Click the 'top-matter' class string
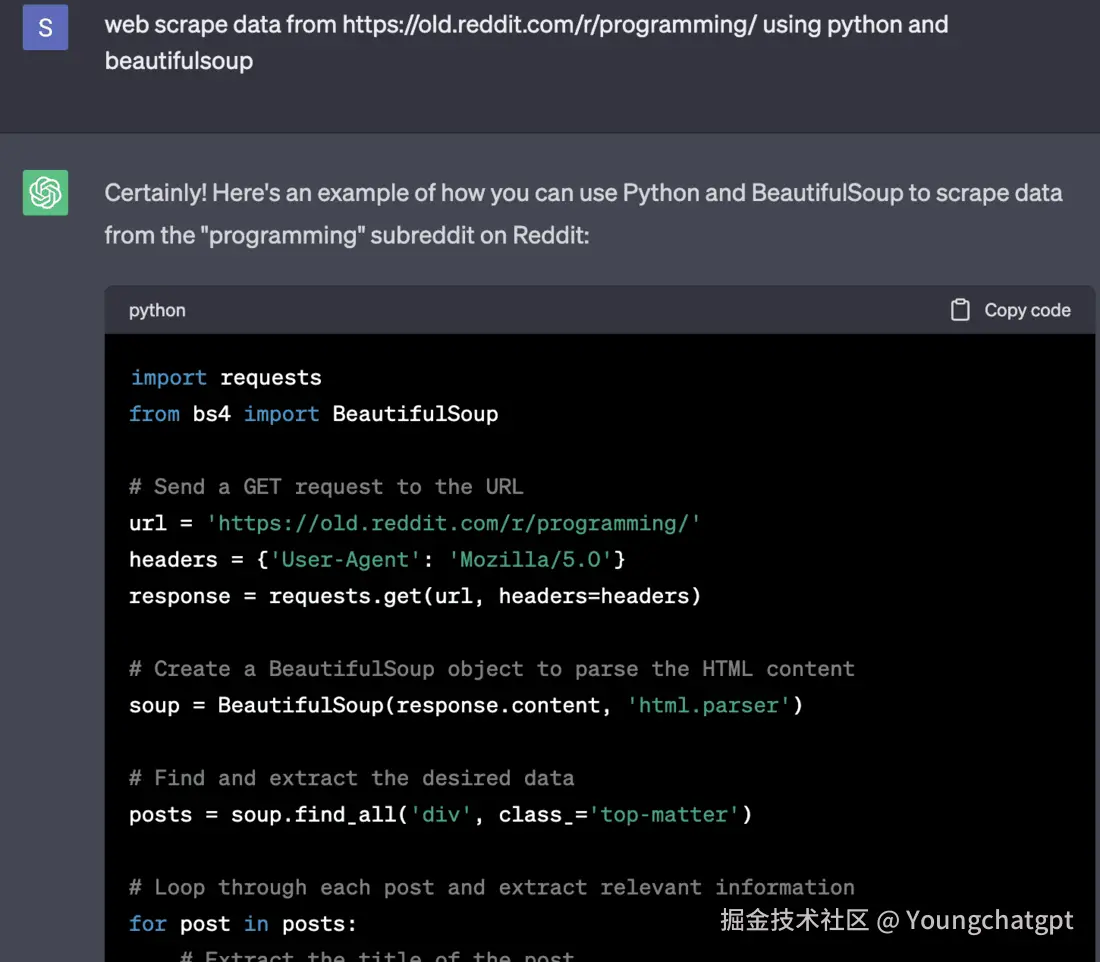 664,815
